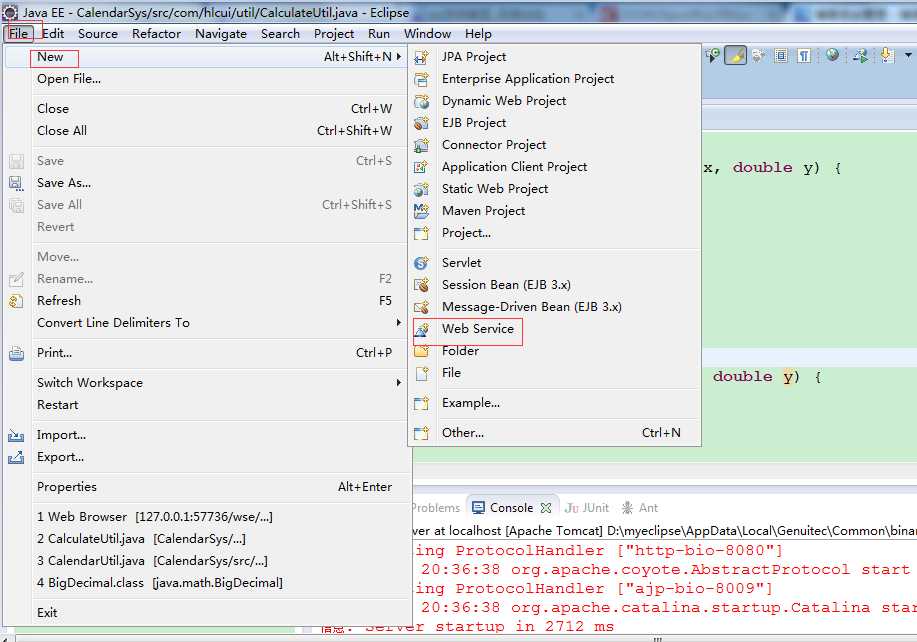Select Dynamic Web Project entry
Viewport: 917px width, 642px height.
[x=554, y=101]
